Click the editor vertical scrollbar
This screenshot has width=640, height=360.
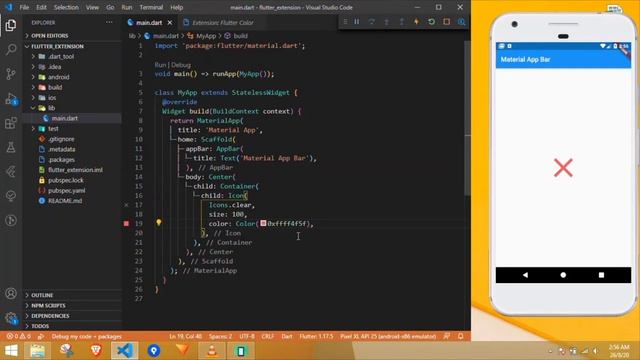468,118
